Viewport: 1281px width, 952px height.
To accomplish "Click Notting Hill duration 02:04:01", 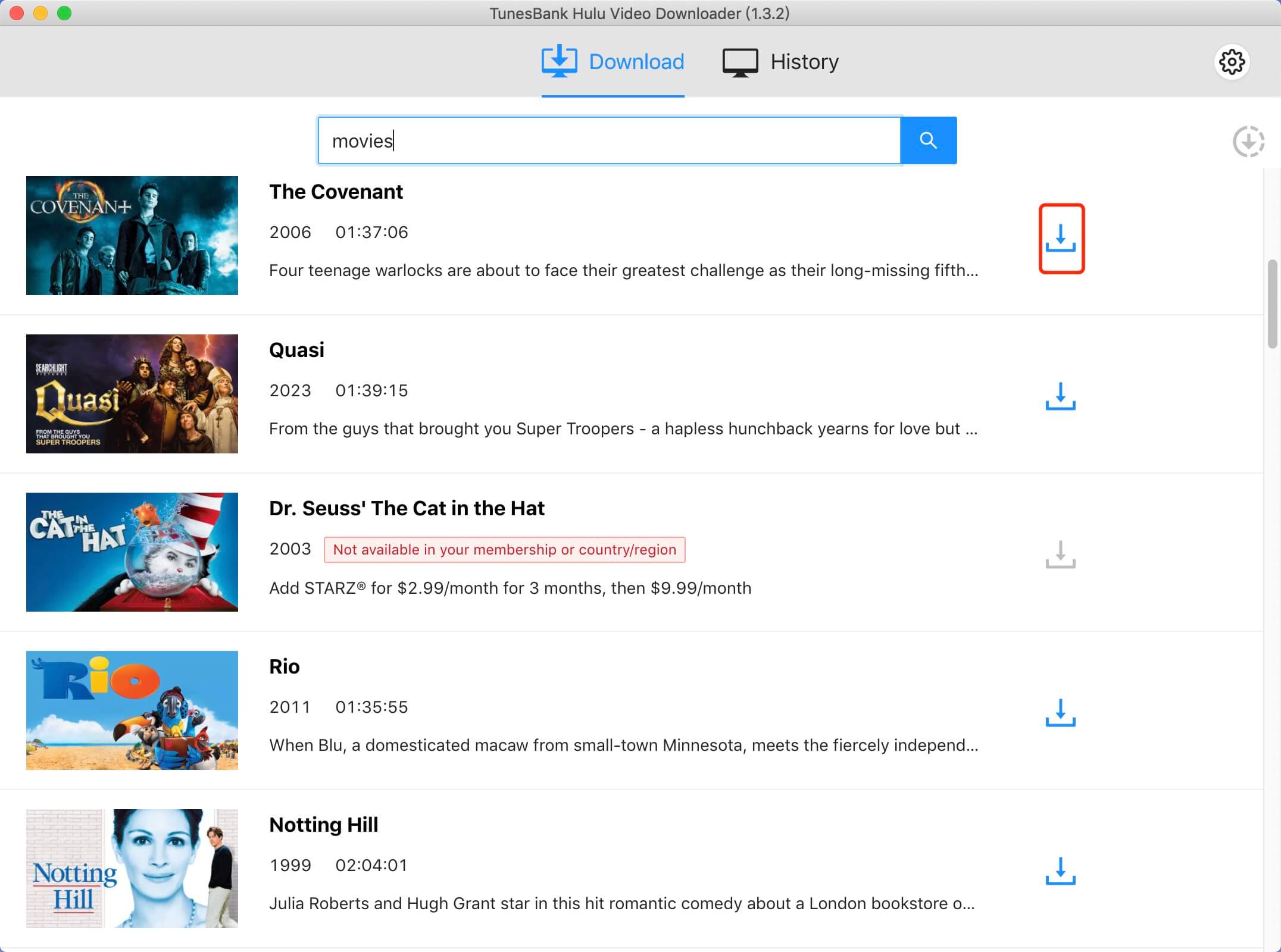I will coord(371,865).
